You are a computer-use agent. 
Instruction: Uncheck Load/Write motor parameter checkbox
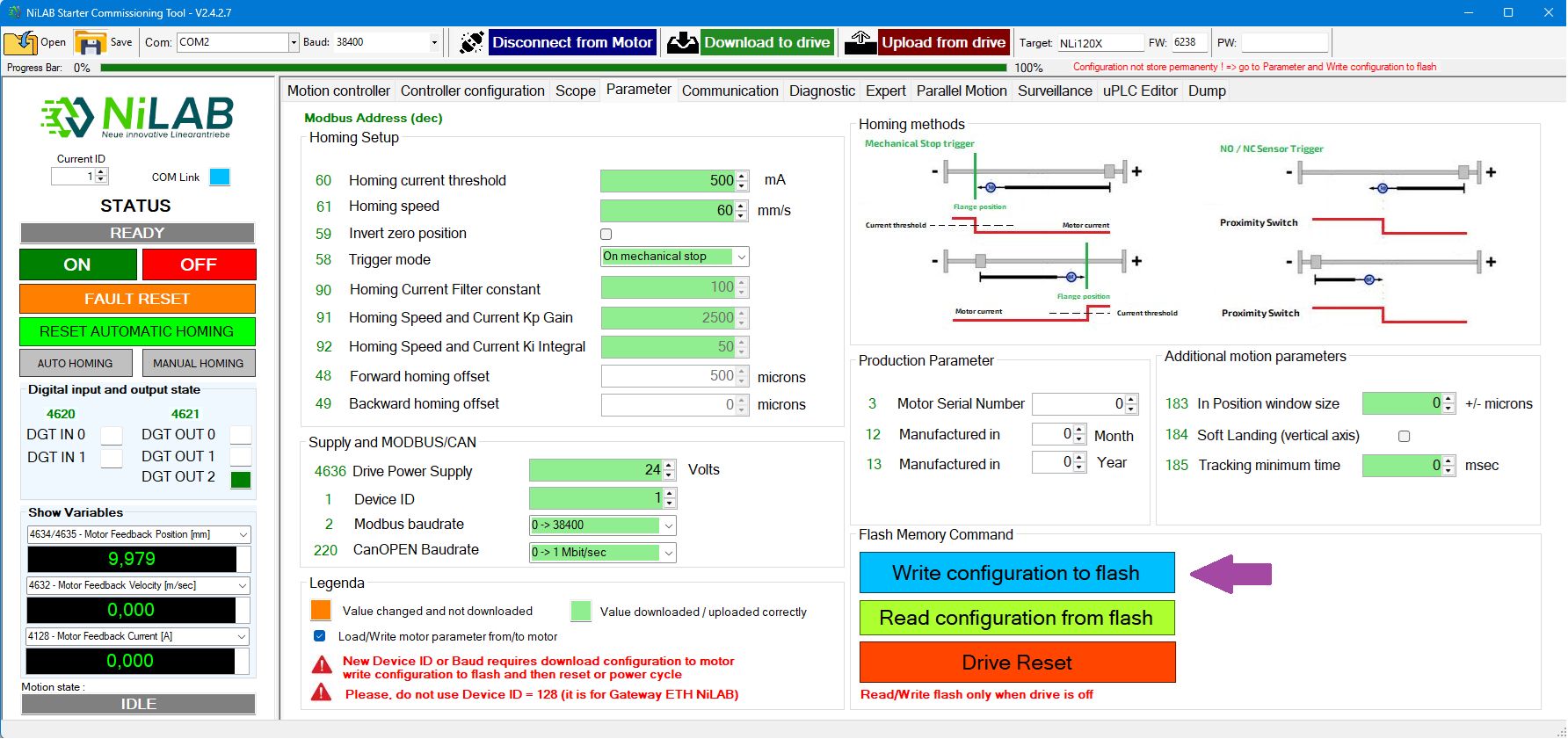320,636
